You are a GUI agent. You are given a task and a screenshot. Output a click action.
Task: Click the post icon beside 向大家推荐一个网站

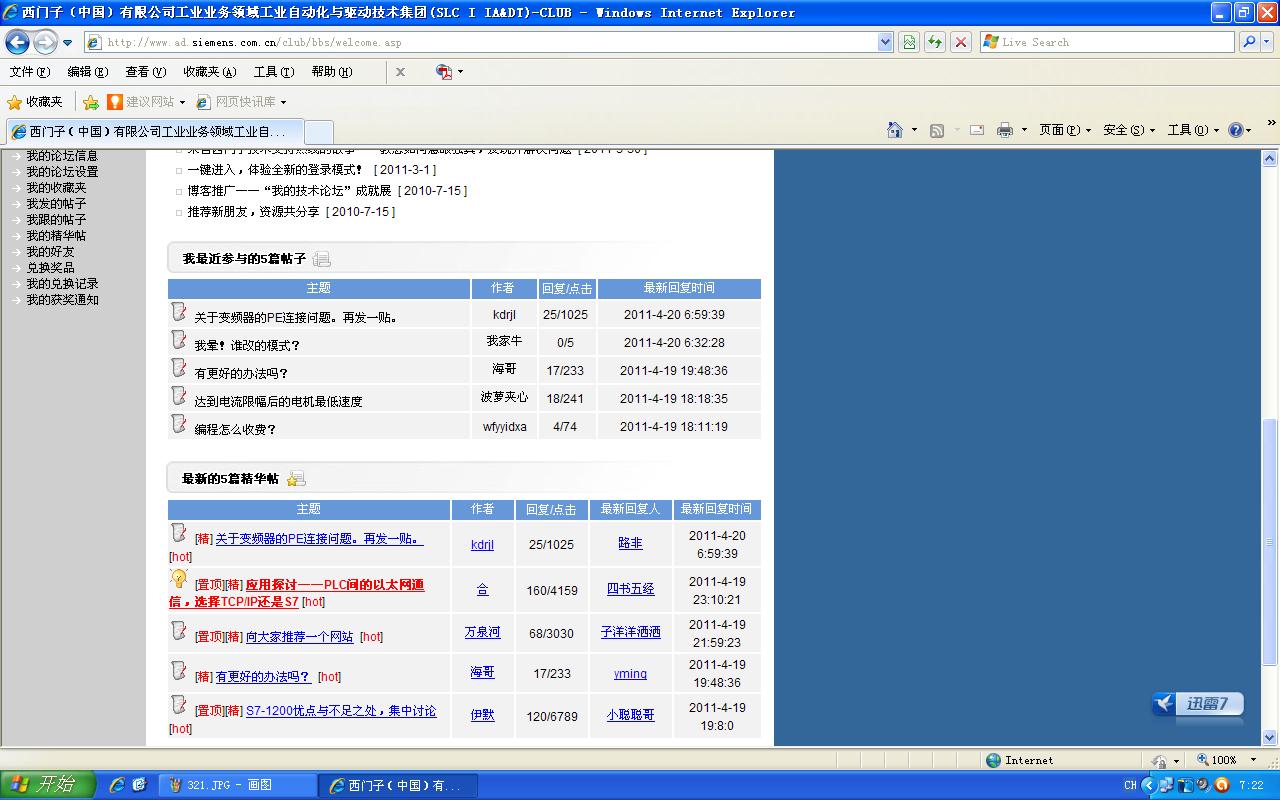click(179, 631)
